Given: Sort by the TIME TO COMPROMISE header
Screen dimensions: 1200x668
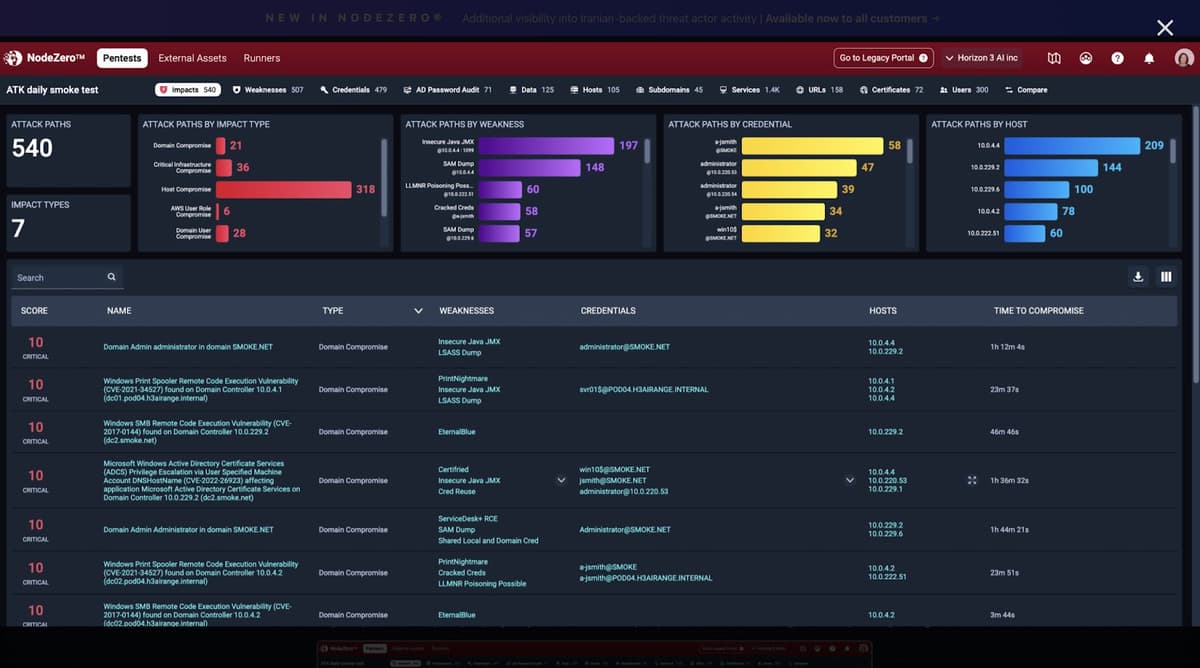Looking at the screenshot, I should 1038,311.
